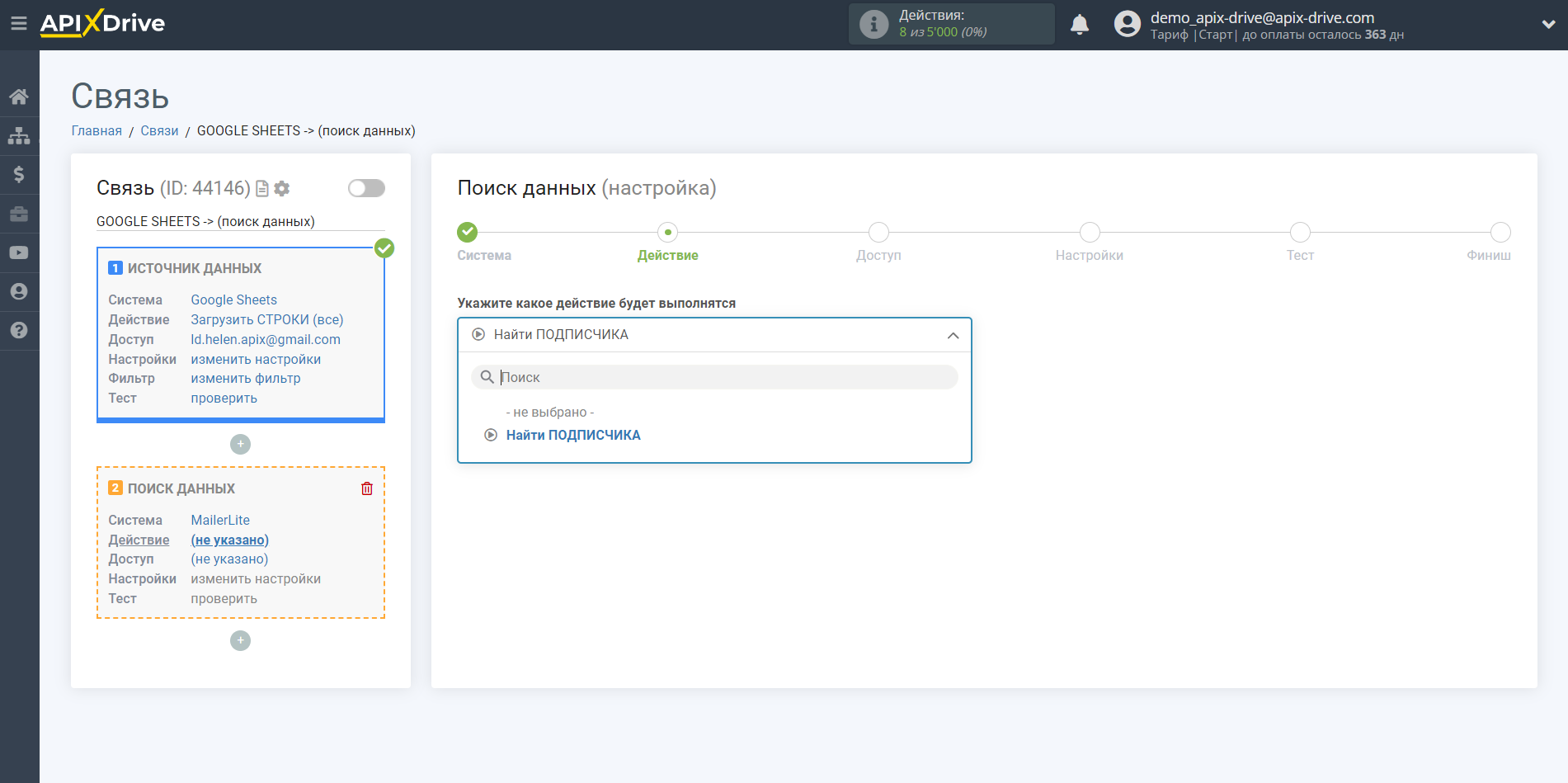Delete the Поиск данных block
This screenshot has width=1568, height=783.
point(367,488)
